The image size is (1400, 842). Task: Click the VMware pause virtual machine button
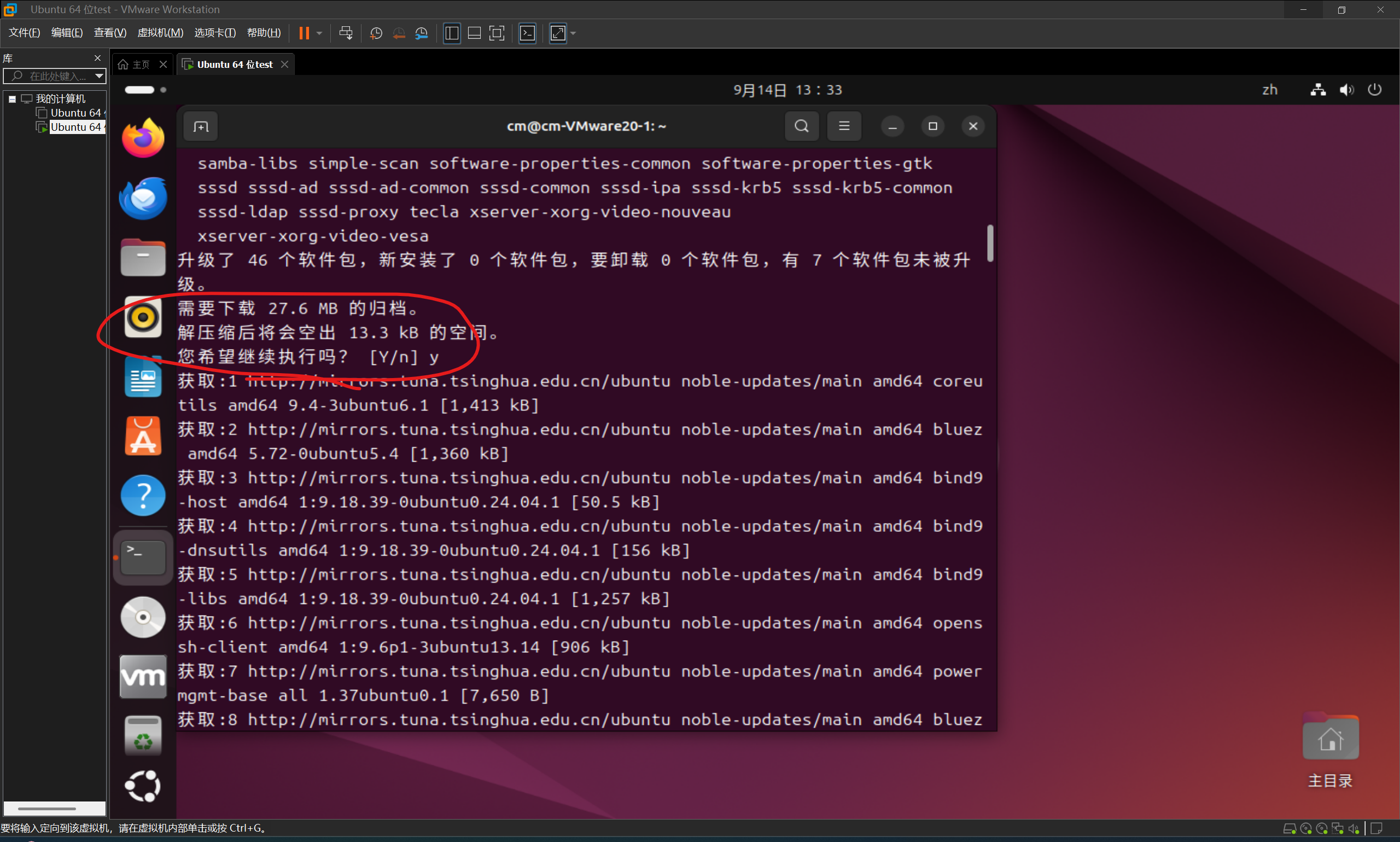[305, 33]
